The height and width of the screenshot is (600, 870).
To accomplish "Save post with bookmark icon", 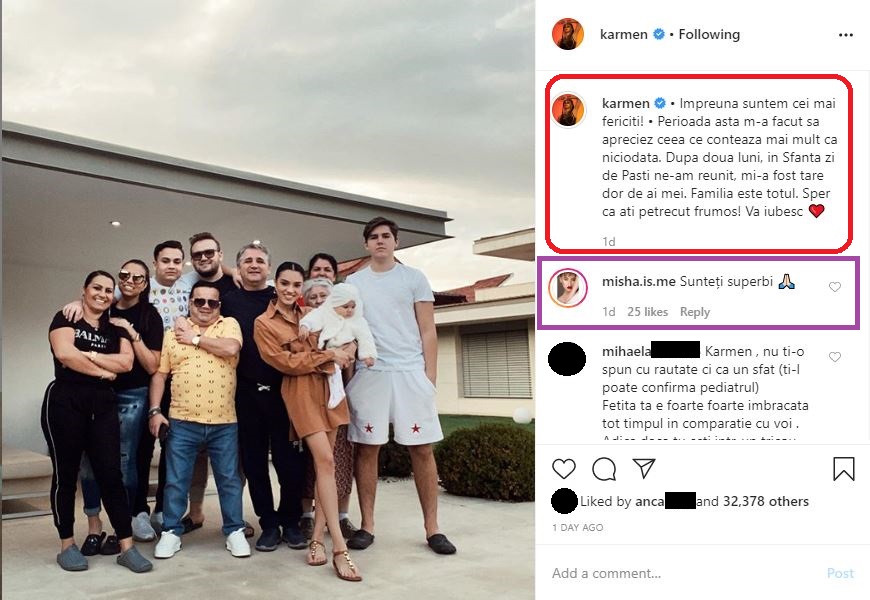I will 843,468.
